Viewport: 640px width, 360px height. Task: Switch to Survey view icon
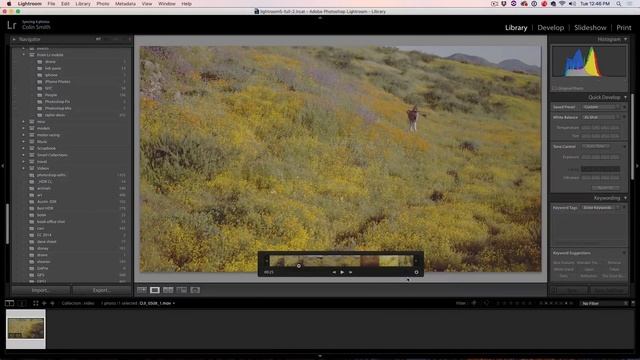click(182, 290)
